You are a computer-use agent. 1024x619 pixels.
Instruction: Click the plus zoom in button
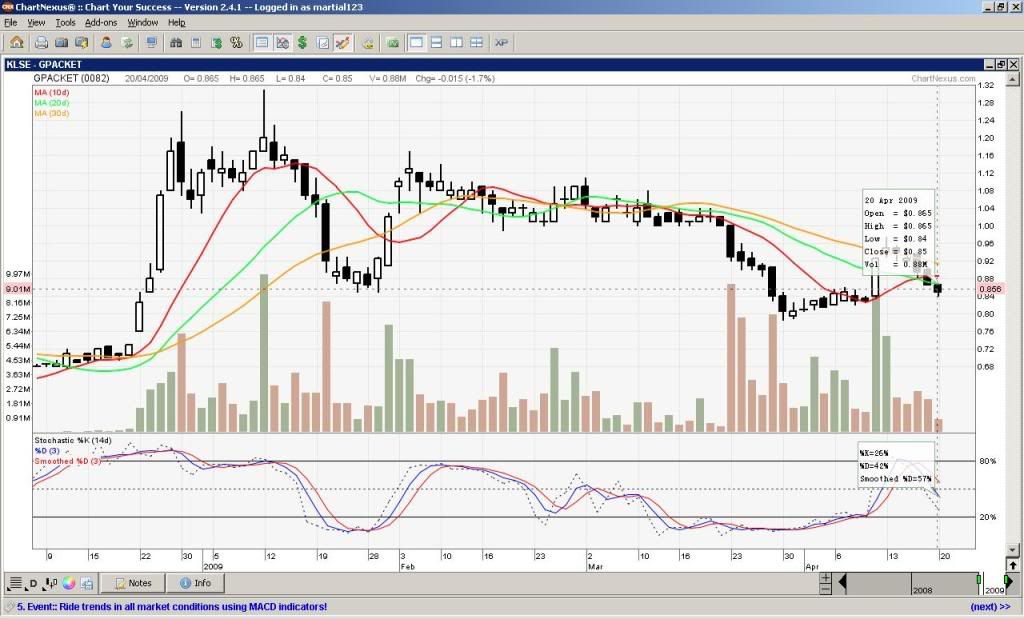825,578
